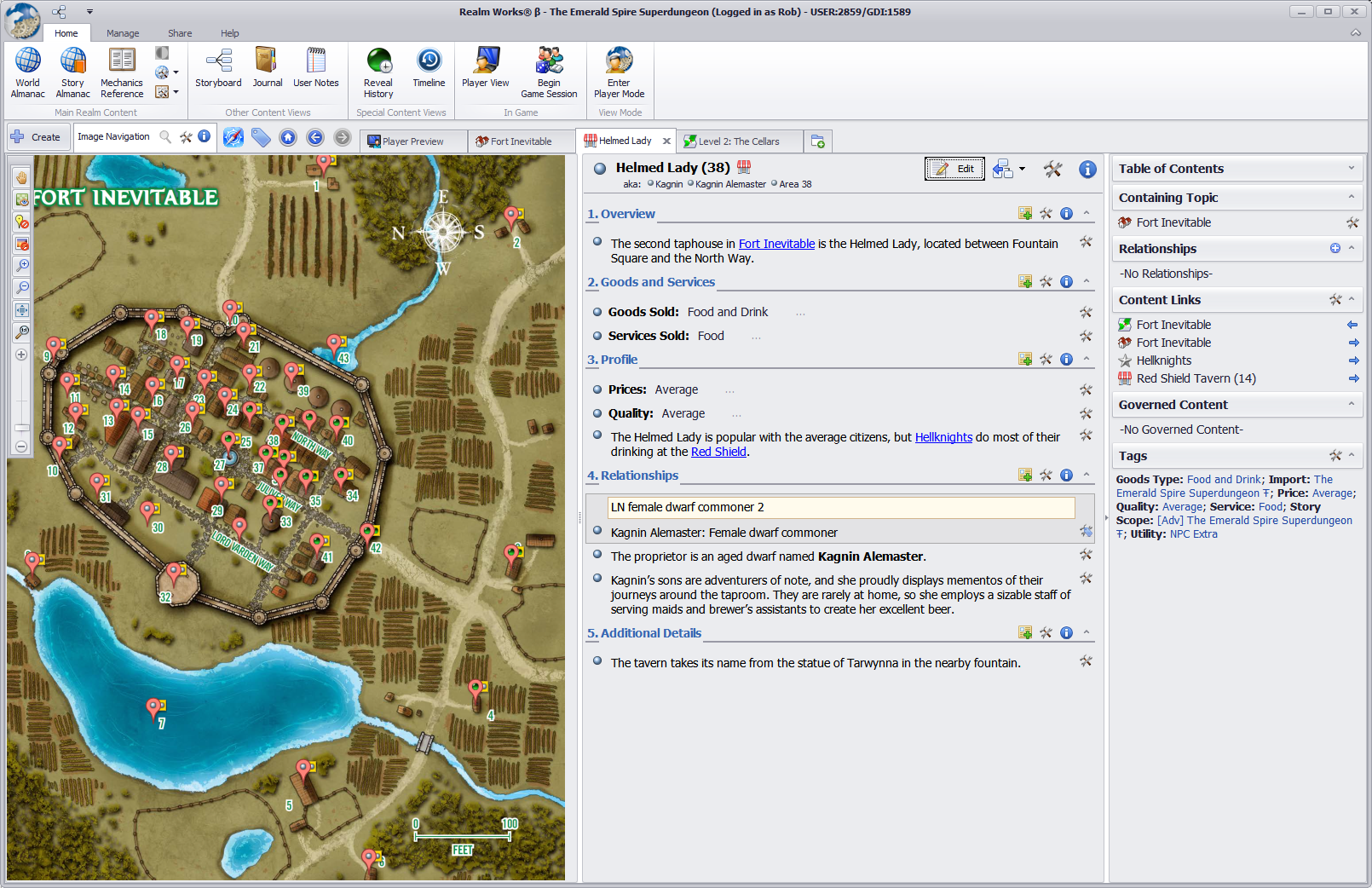This screenshot has height=888, width=1372.
Task: Open the Timeline view
Action: click(429, 68)
